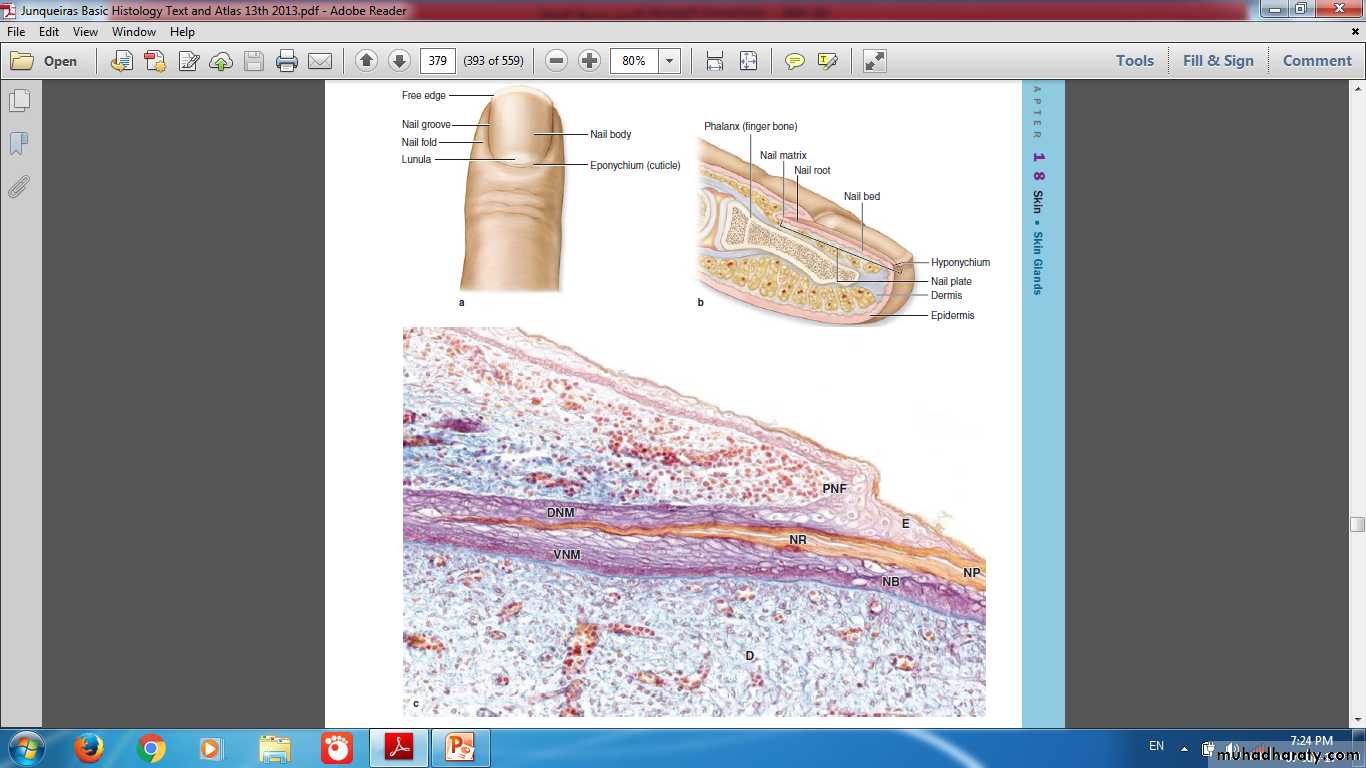Open the Window menu
The height and width of the screenshot is (768, 1366).
click(x=134, y=32)
